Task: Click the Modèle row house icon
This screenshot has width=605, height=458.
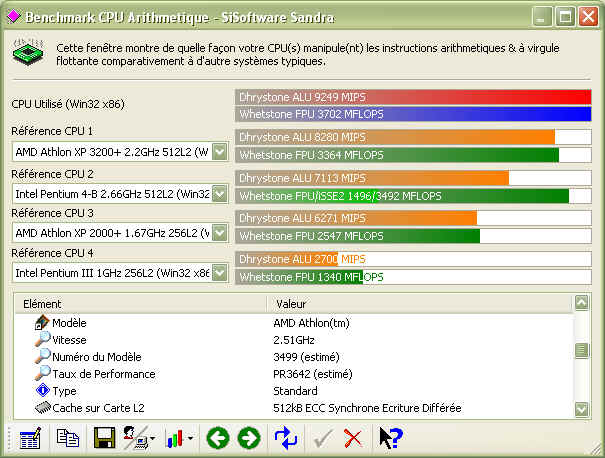Action: click(42, 323)
